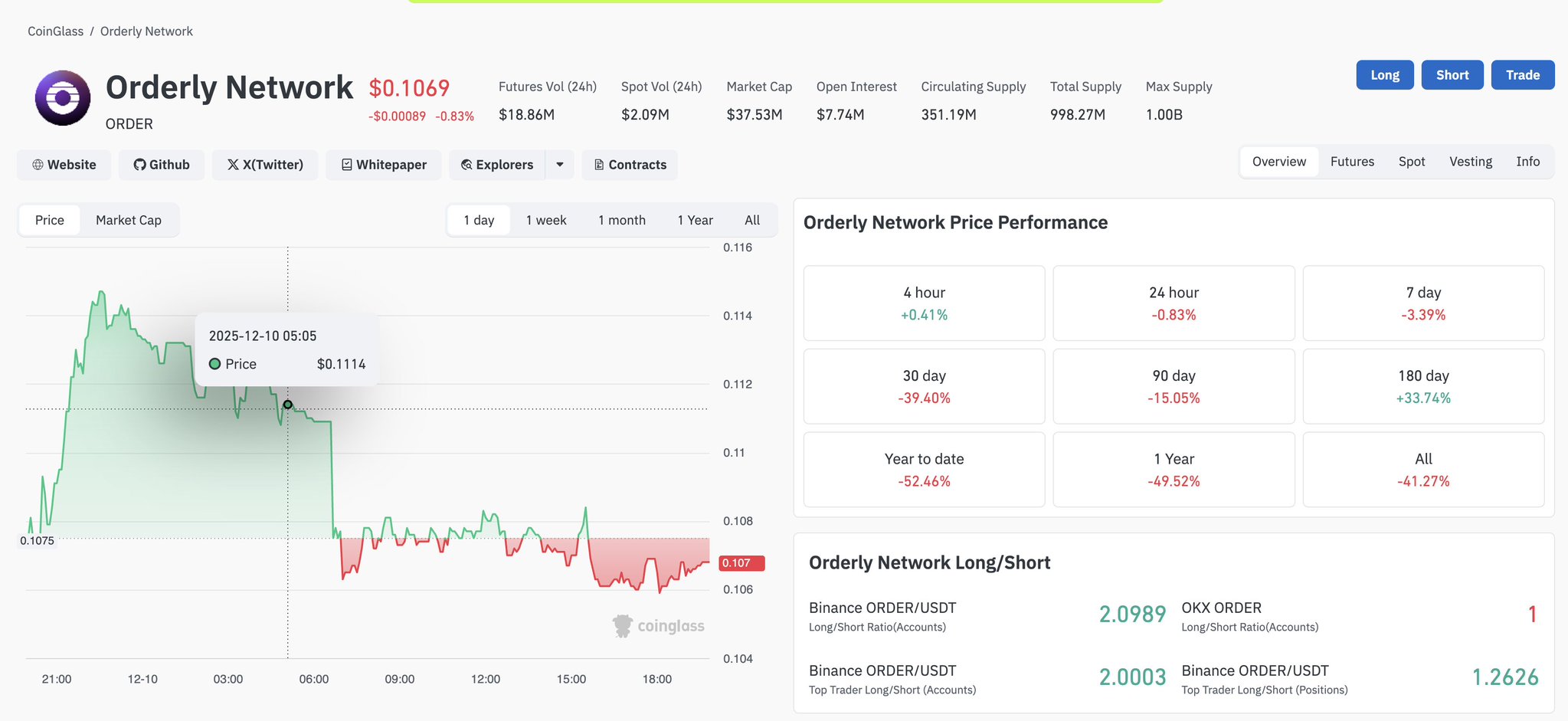Click the Explorers search icon
Screen dimensions: 1568x721
pos(466,165)
